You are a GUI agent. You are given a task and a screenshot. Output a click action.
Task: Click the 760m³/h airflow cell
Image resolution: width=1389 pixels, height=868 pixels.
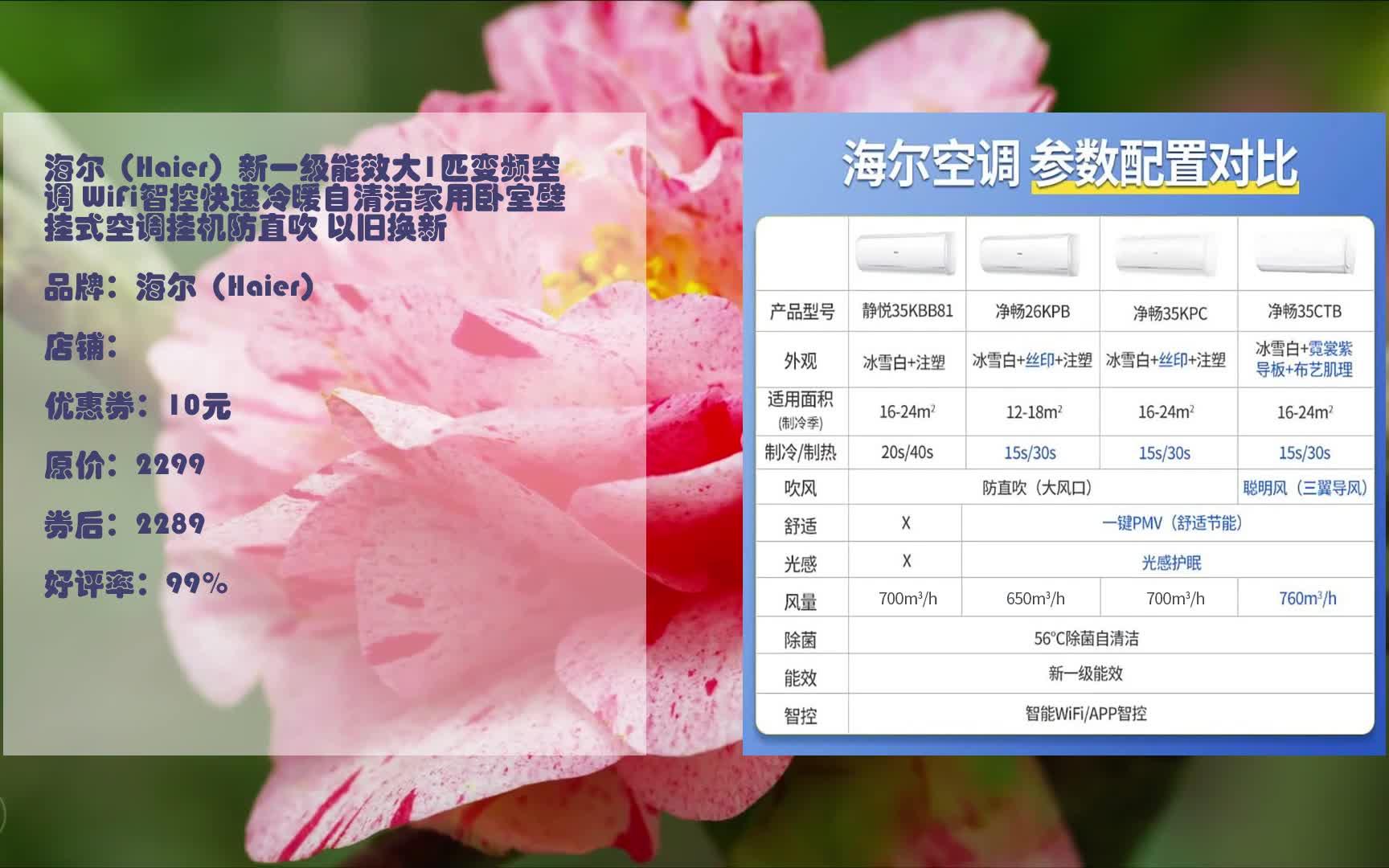coord(1308,599)
